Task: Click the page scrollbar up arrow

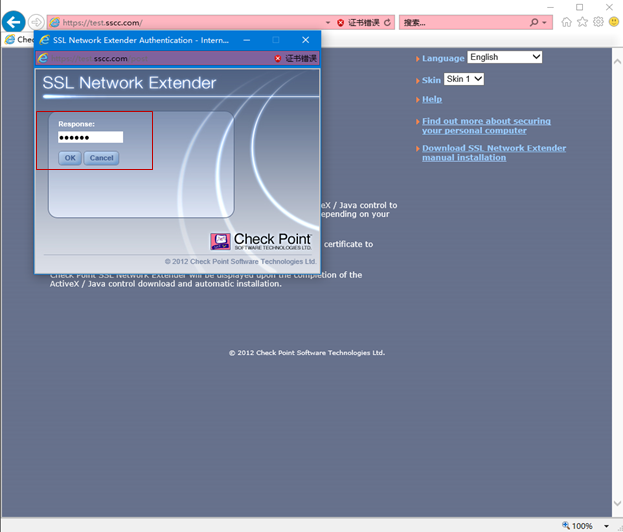Action: tap(617, 62)
